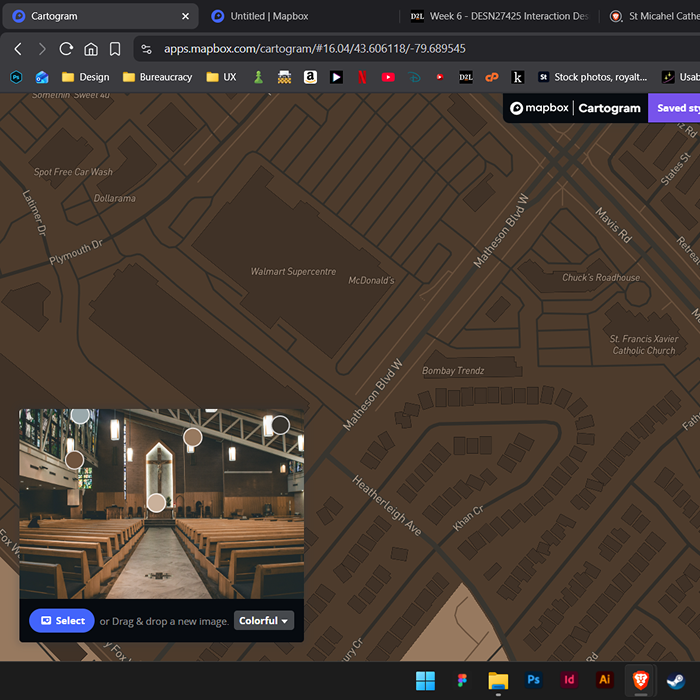Viewport: 700px width, 700px height.
Task: Click the Bombay Trendz map label
Action: click(453, 371)
